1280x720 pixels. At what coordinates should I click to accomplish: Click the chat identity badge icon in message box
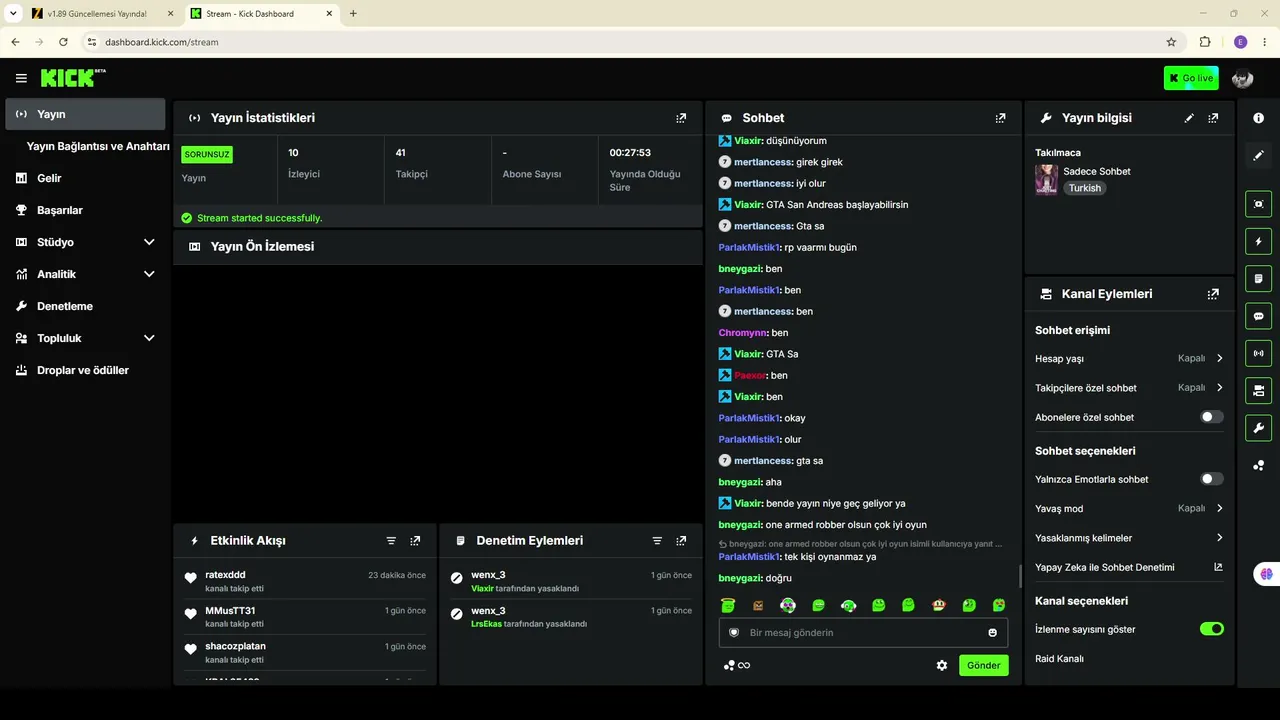tap(734, 633)
